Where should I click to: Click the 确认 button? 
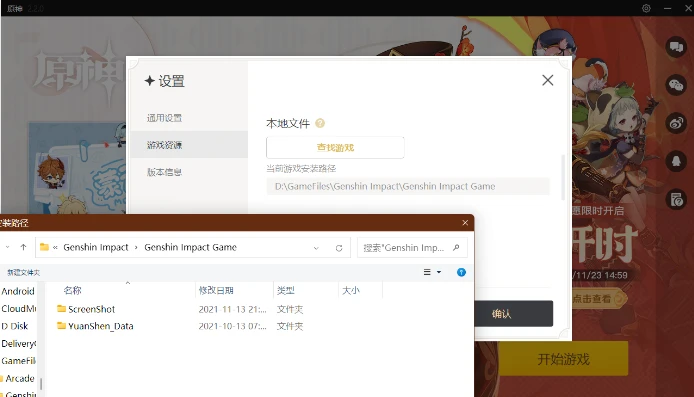tap(513, 314)
